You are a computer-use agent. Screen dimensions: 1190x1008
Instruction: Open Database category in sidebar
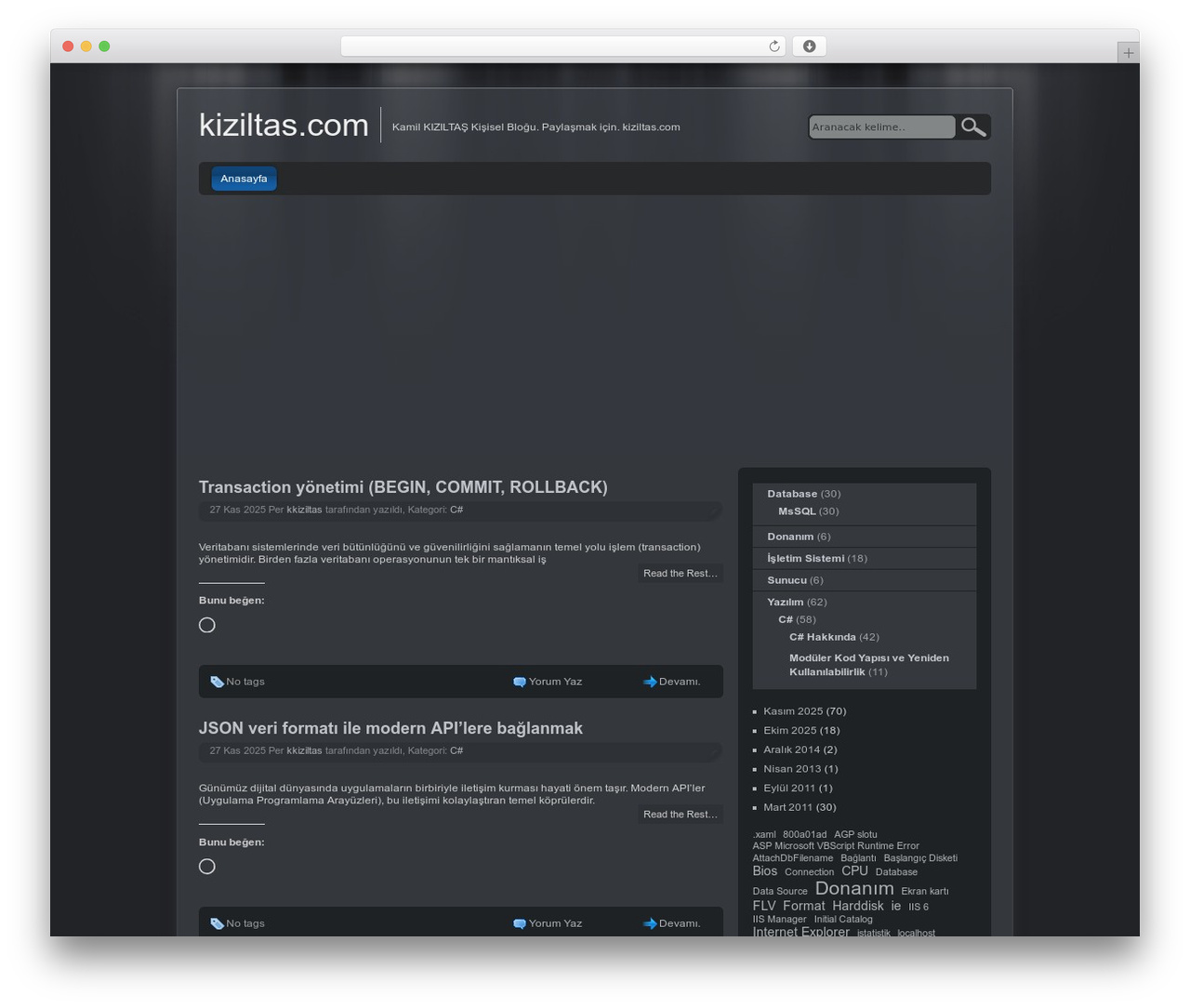[x=792, y=494]
